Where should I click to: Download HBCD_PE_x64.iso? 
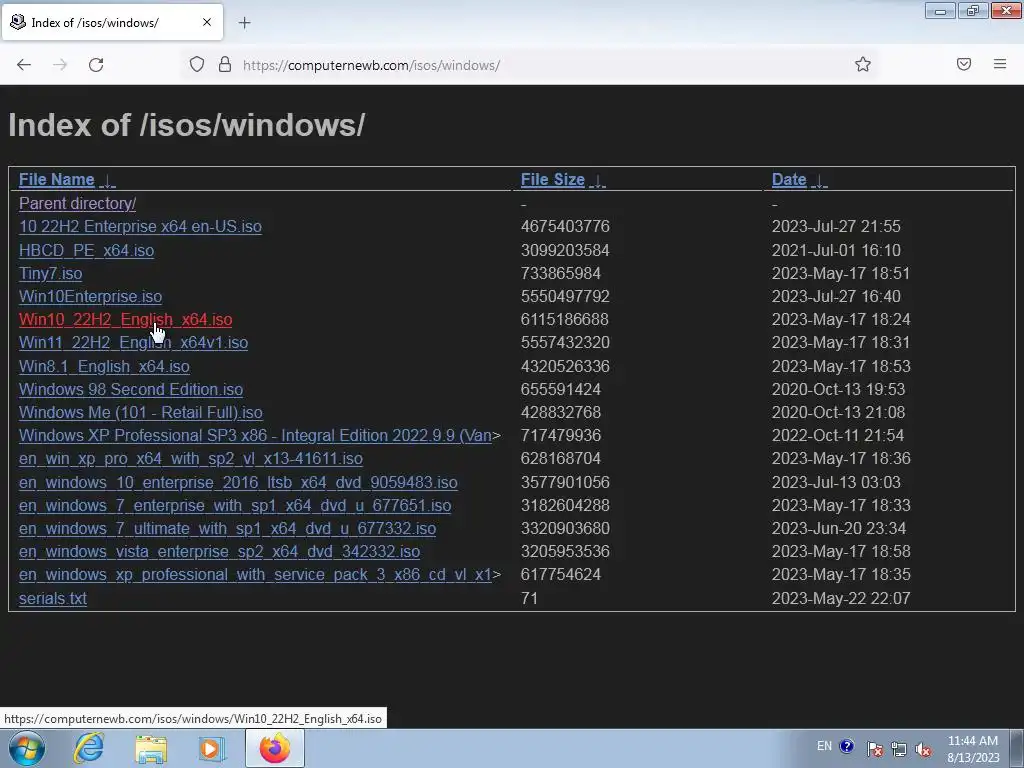click(86, 250)
